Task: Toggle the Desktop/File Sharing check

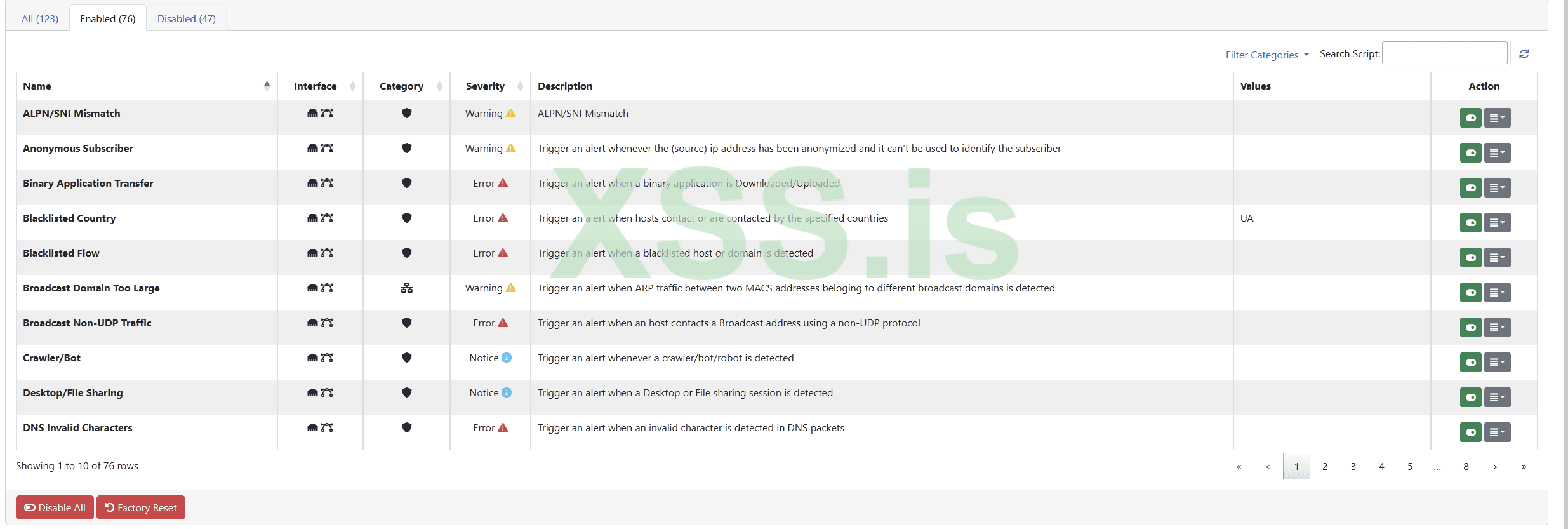Action: (x=1470, y=398)
